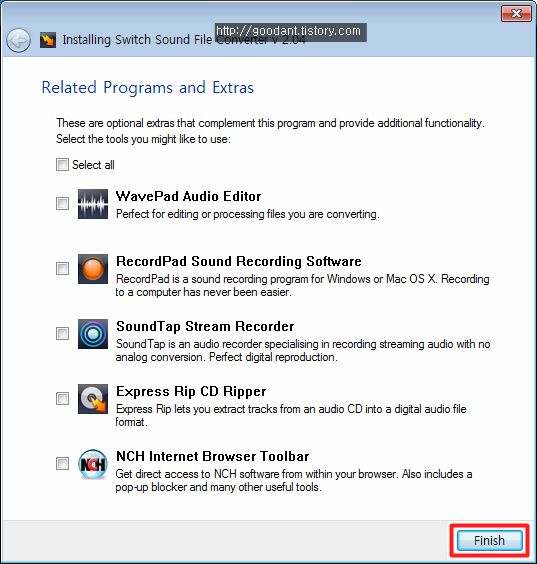
Task: Click the 'Select all' label text
Action: [93, 165]
